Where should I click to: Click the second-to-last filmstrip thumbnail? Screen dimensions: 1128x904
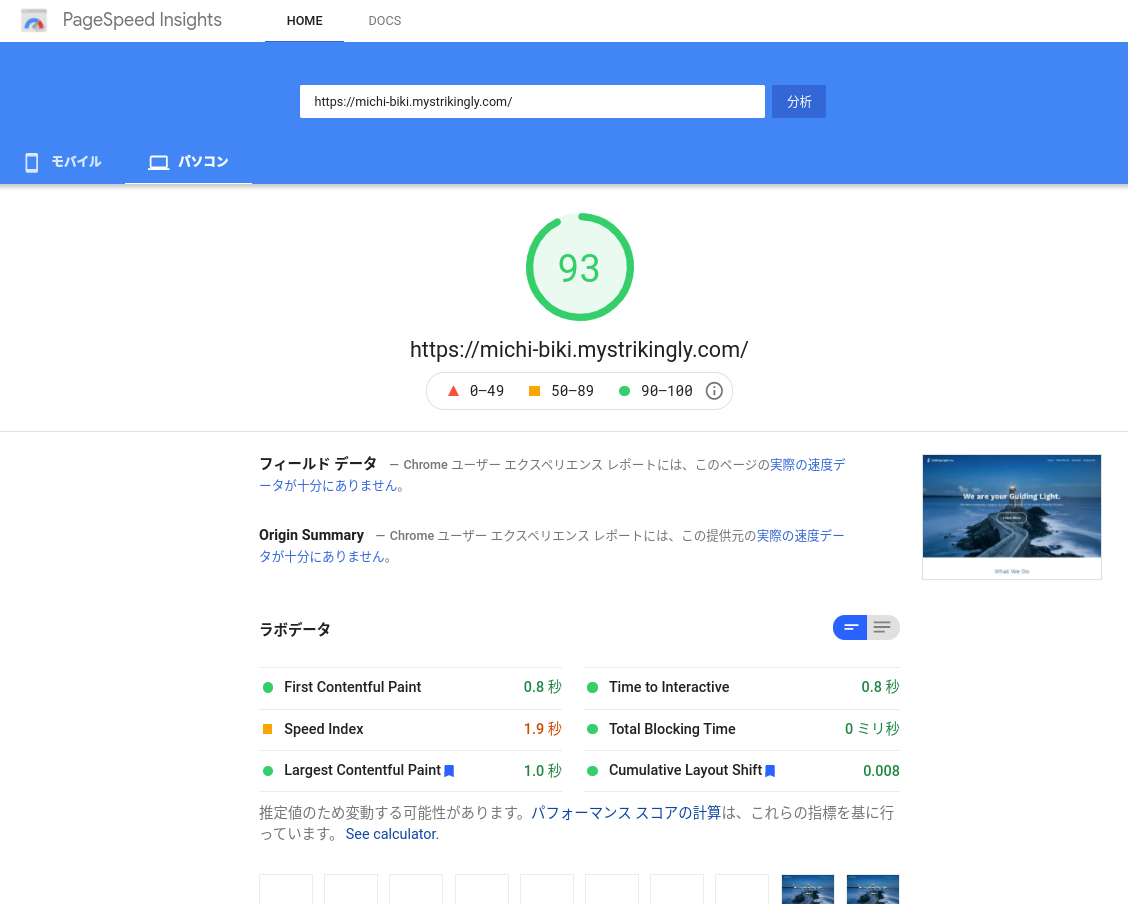pyautogui.click(x=808, y=890)
